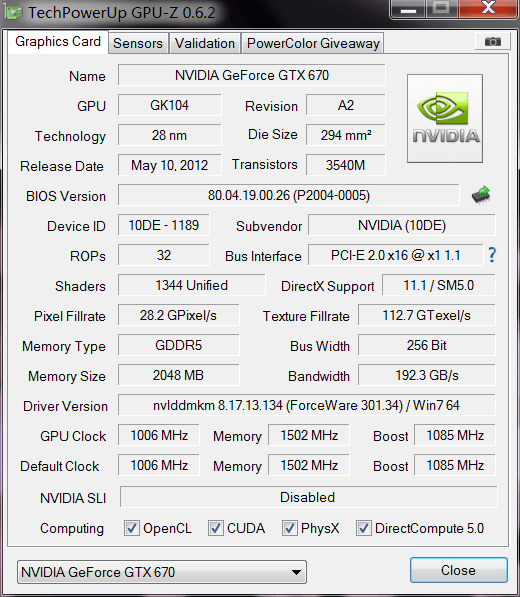The image size is (520, 597).
Task: Select the Graphics Card tab
Action: pyautogui.click(x=58, y=42)
